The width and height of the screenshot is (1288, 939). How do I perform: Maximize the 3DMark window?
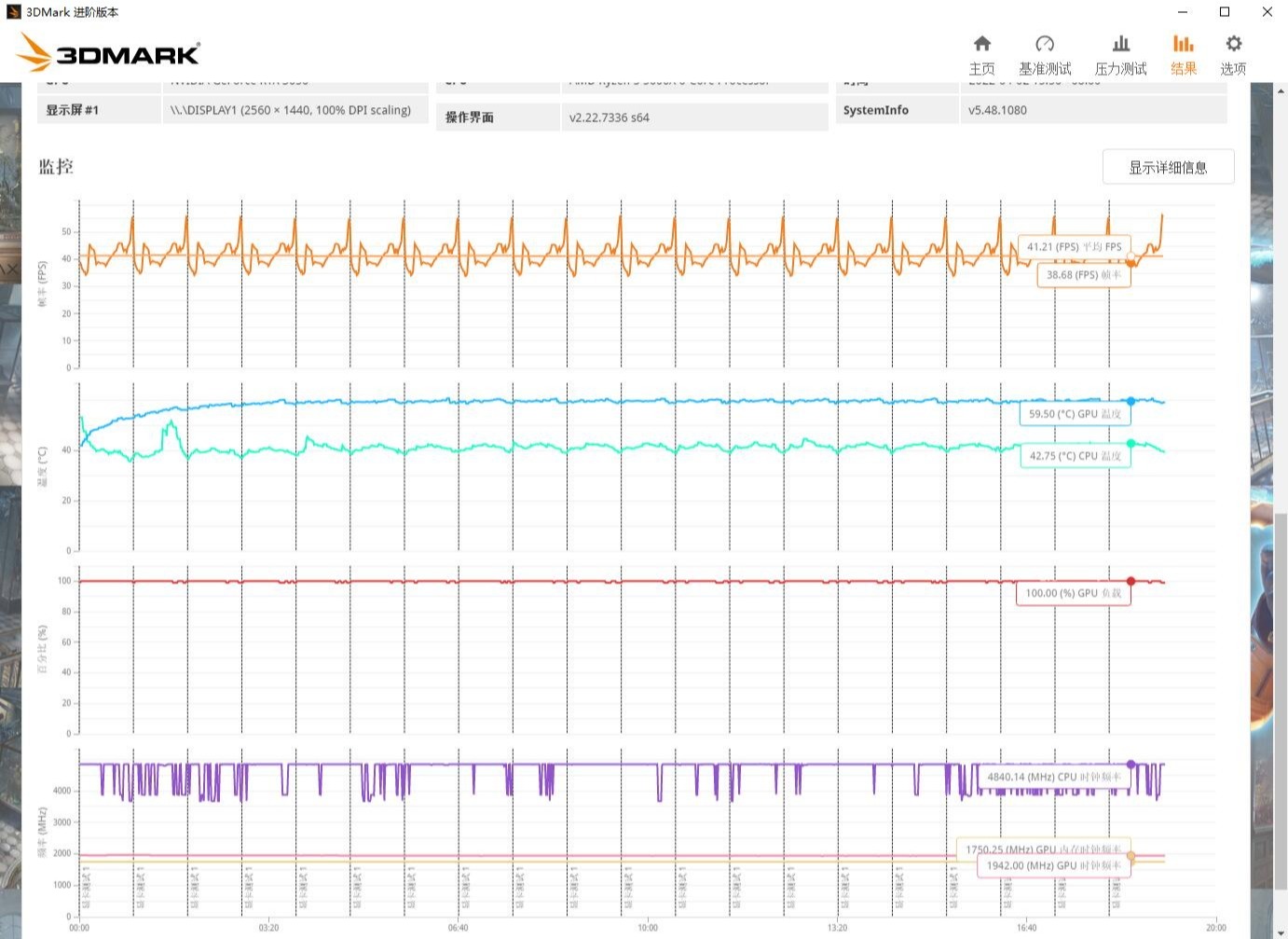[x=1225, y=12]
